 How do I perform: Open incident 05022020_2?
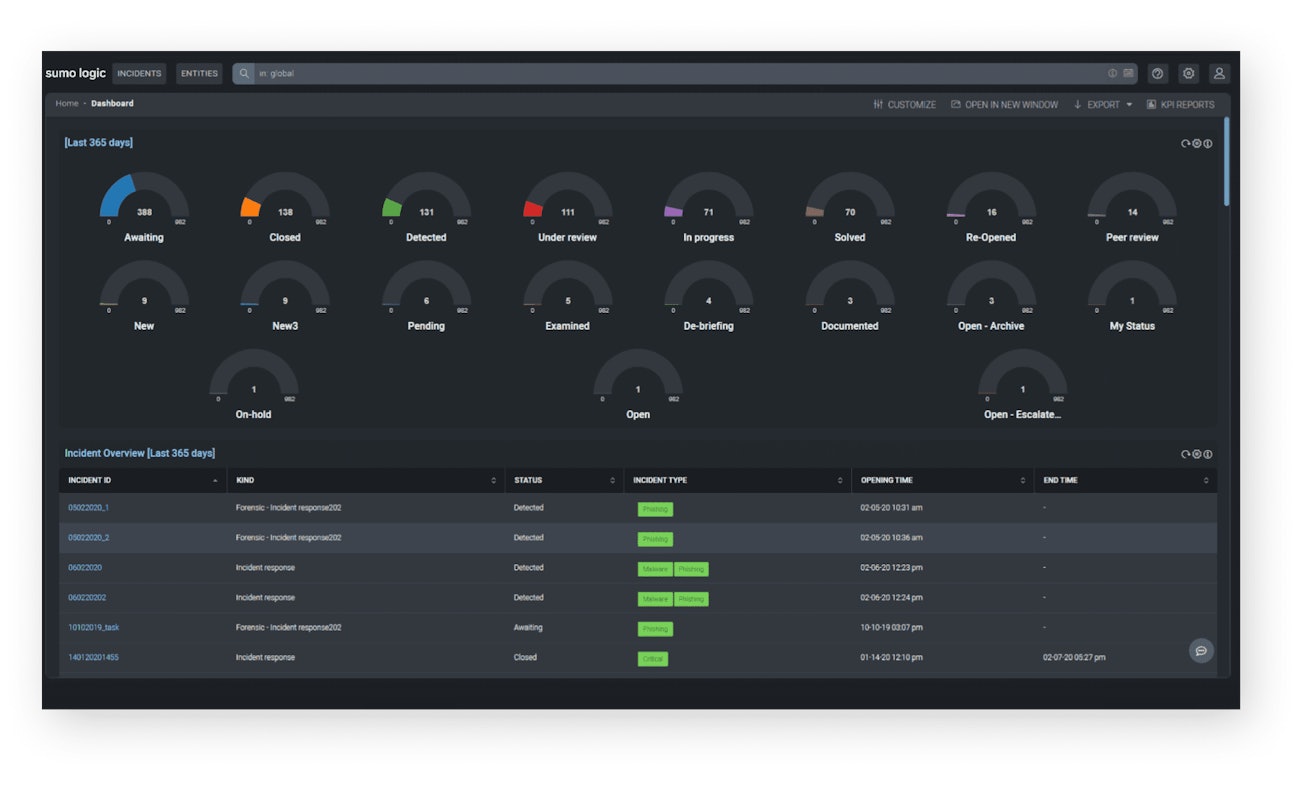click(89, 538)
